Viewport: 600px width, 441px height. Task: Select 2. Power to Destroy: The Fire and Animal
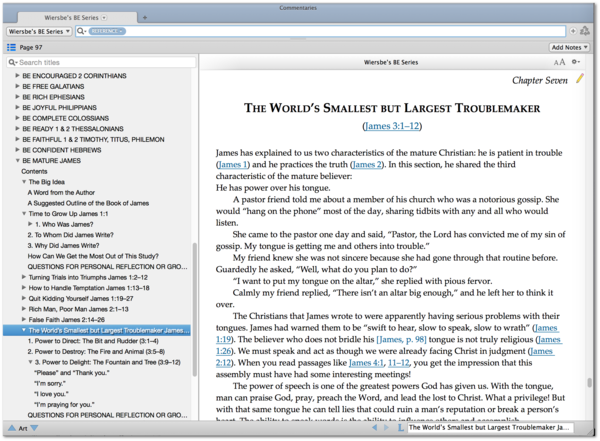pos(96,351)
